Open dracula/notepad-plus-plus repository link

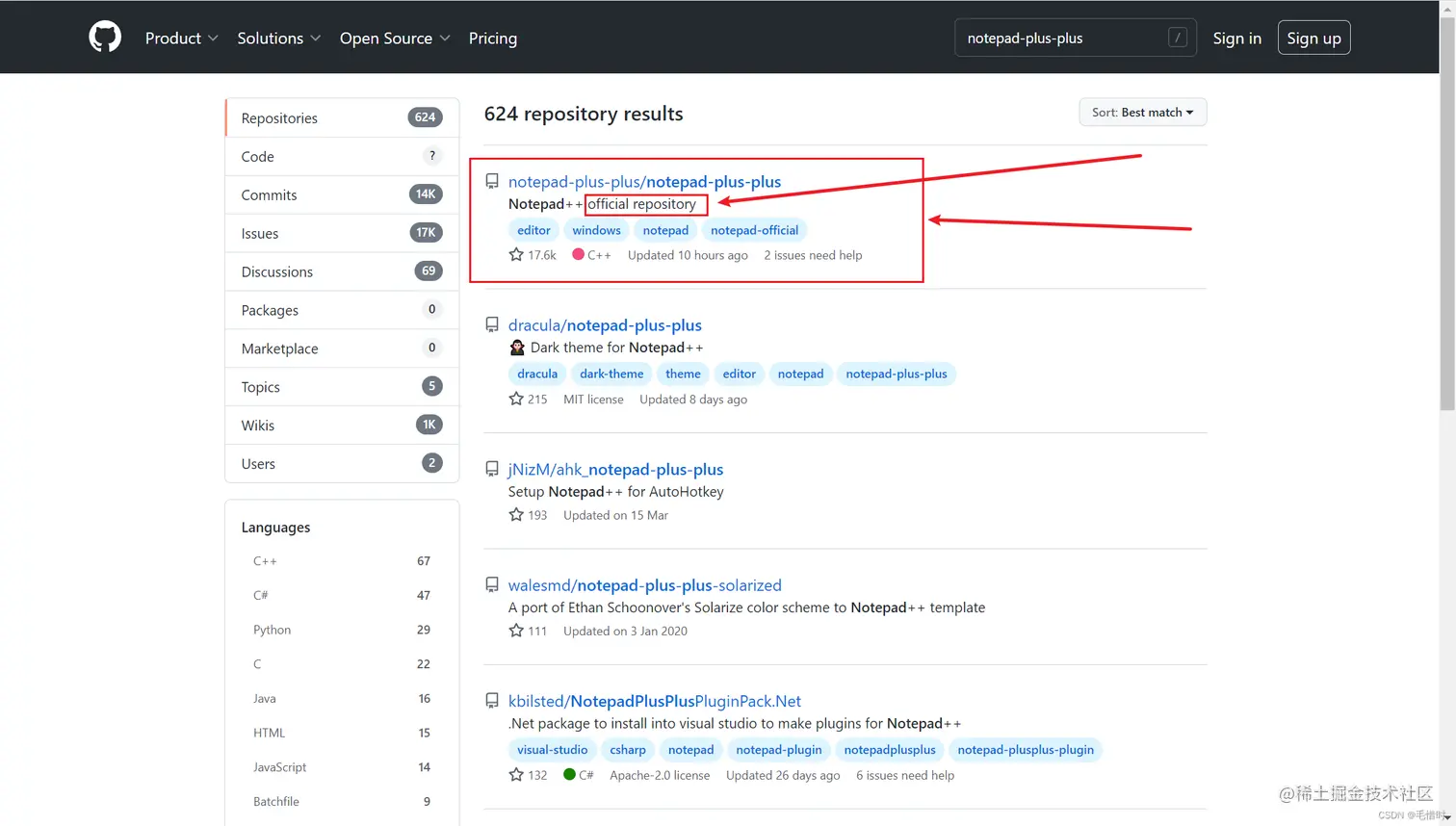[x=605, y=325]
